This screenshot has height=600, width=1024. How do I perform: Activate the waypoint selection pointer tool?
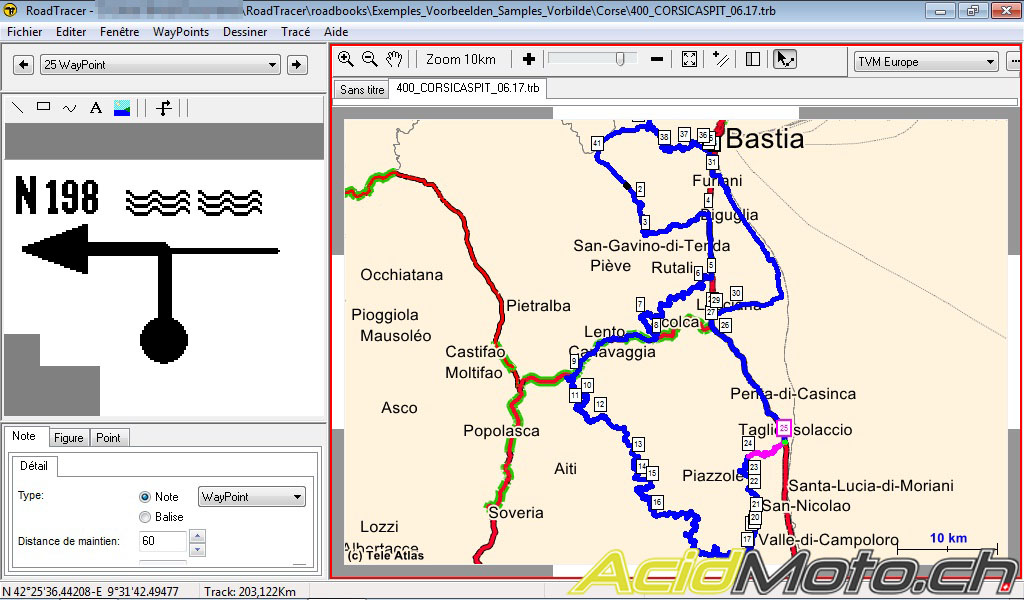coord(784,59)
